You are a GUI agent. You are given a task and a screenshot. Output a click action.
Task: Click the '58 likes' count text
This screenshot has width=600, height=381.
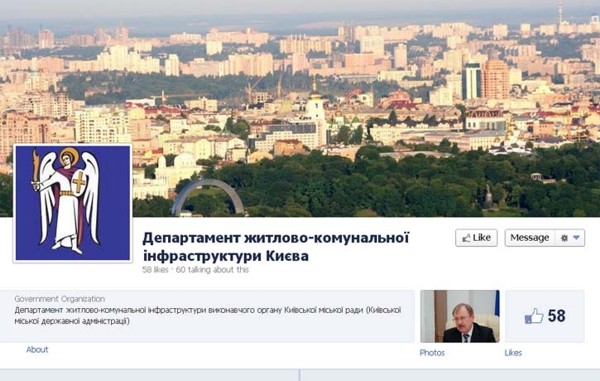pos(155,270)
